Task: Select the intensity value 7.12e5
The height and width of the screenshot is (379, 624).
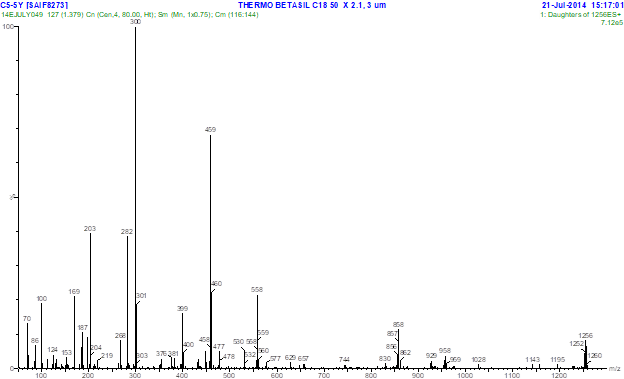Action: point(612,23)
